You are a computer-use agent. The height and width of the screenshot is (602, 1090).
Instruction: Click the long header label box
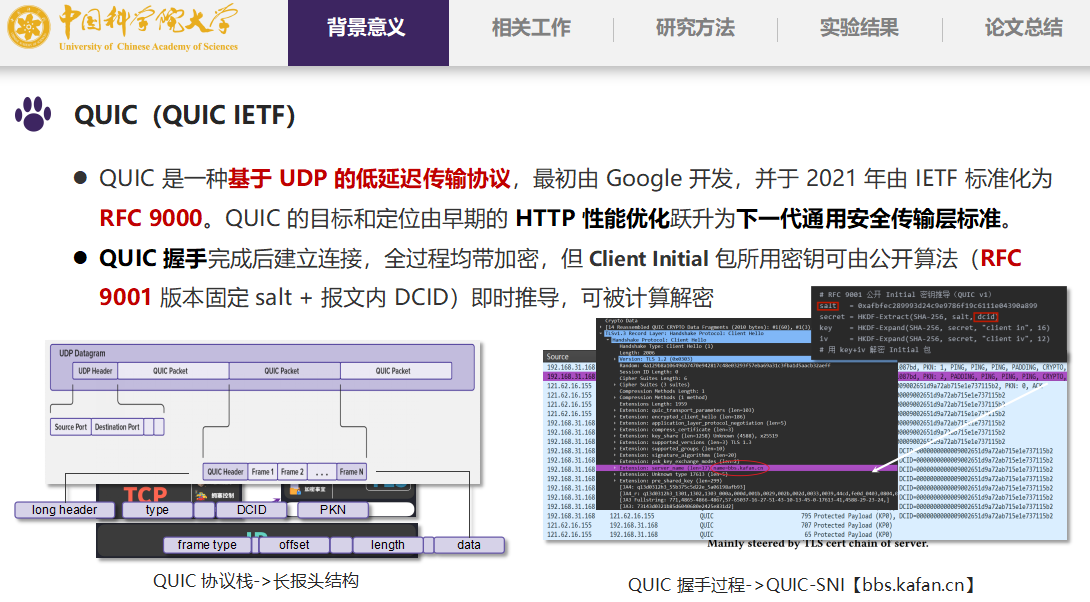point(65,510)
